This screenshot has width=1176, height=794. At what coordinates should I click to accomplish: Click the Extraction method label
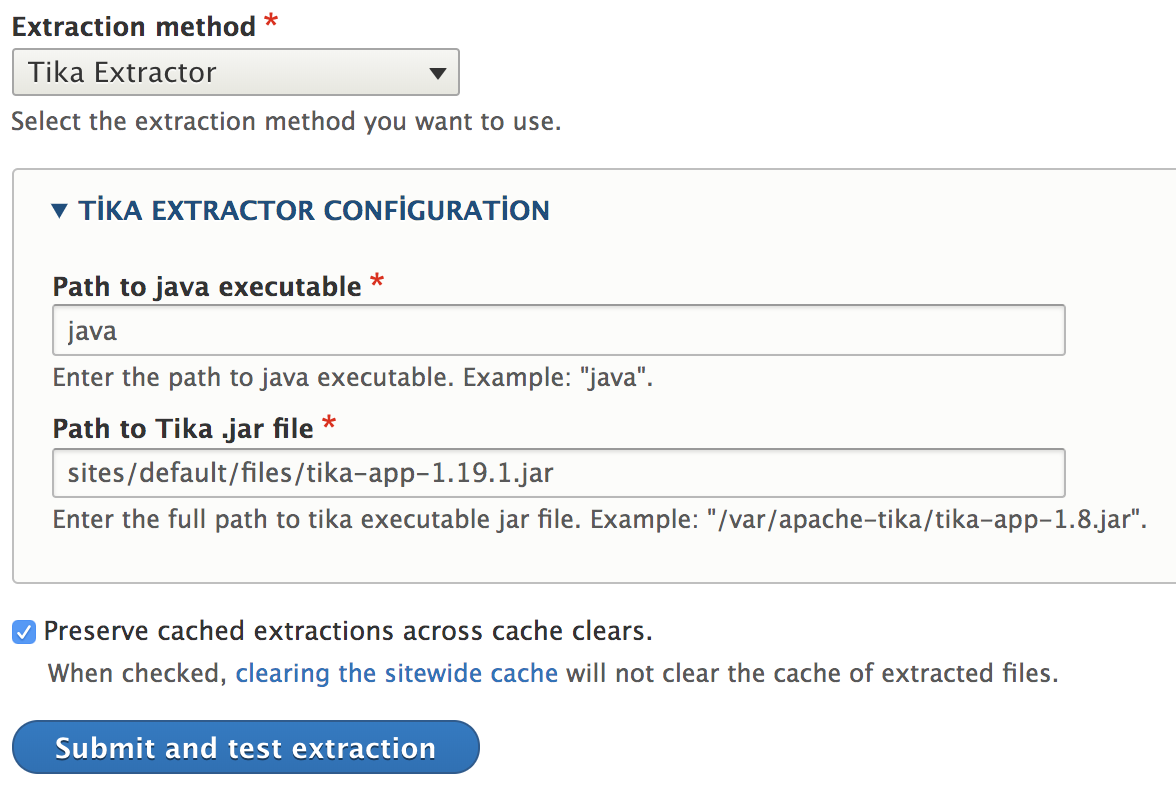(x=134, y=27)
